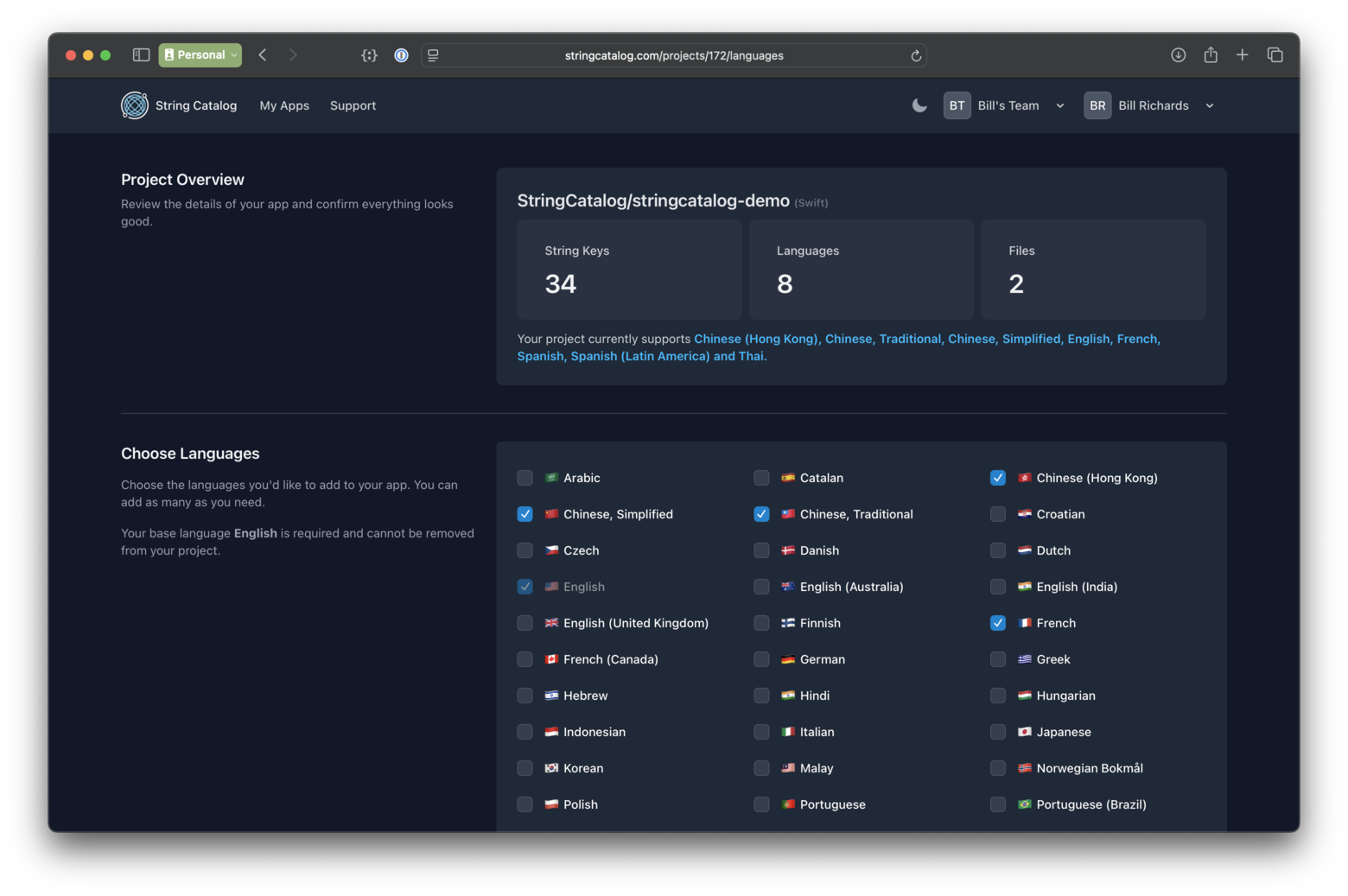Uncheck the Chinese, Traditional checkbox
1348x896 pixels.
click(761, 514)
